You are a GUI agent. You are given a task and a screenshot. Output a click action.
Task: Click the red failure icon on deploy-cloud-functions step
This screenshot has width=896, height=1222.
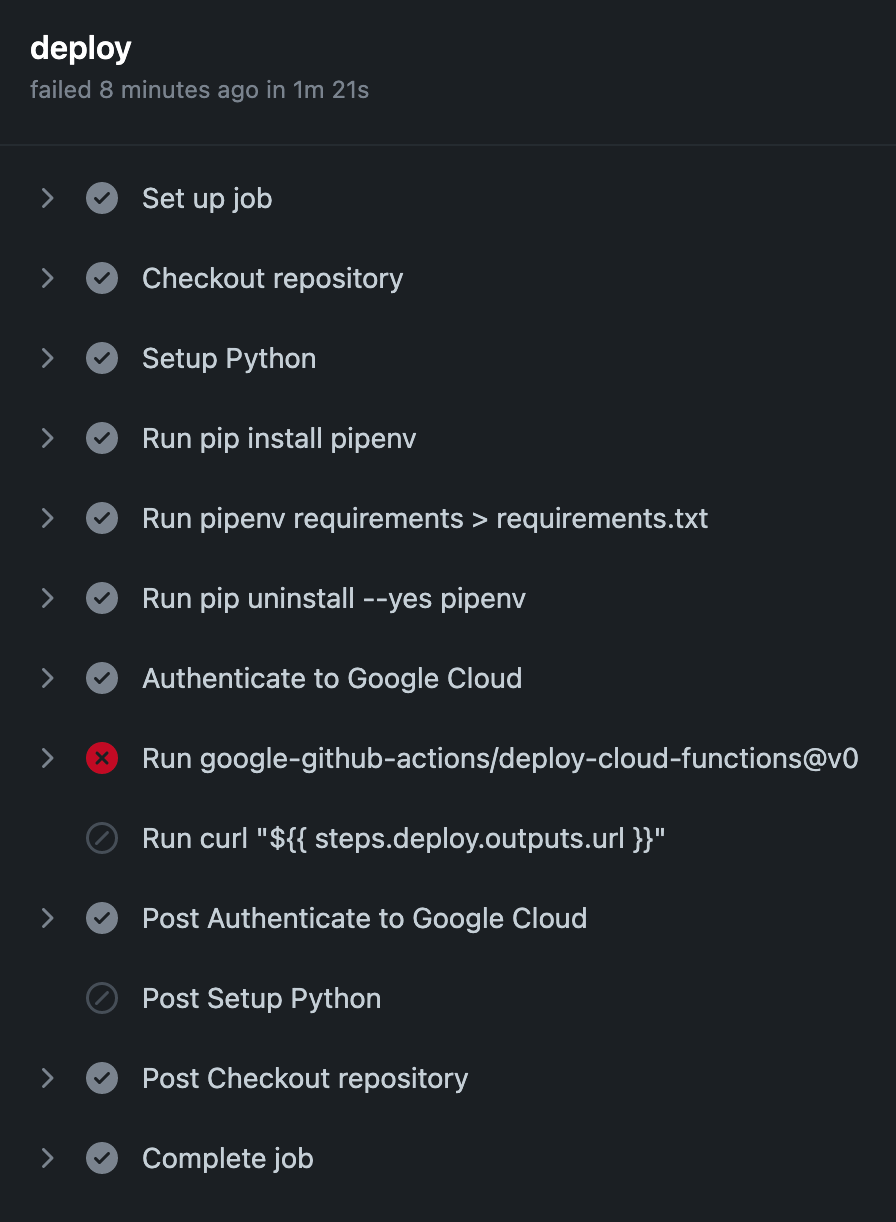point(101,758)
